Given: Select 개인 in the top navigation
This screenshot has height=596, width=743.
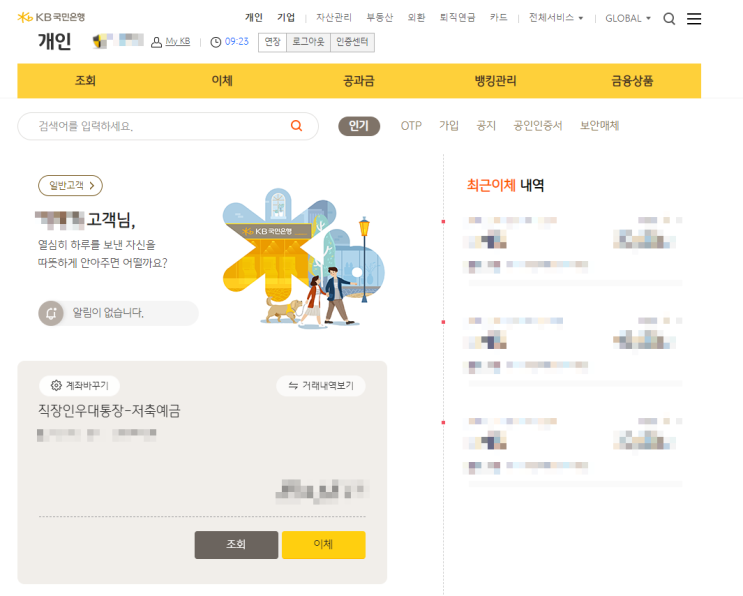Looking at the screenshot, I should [254, 18].
